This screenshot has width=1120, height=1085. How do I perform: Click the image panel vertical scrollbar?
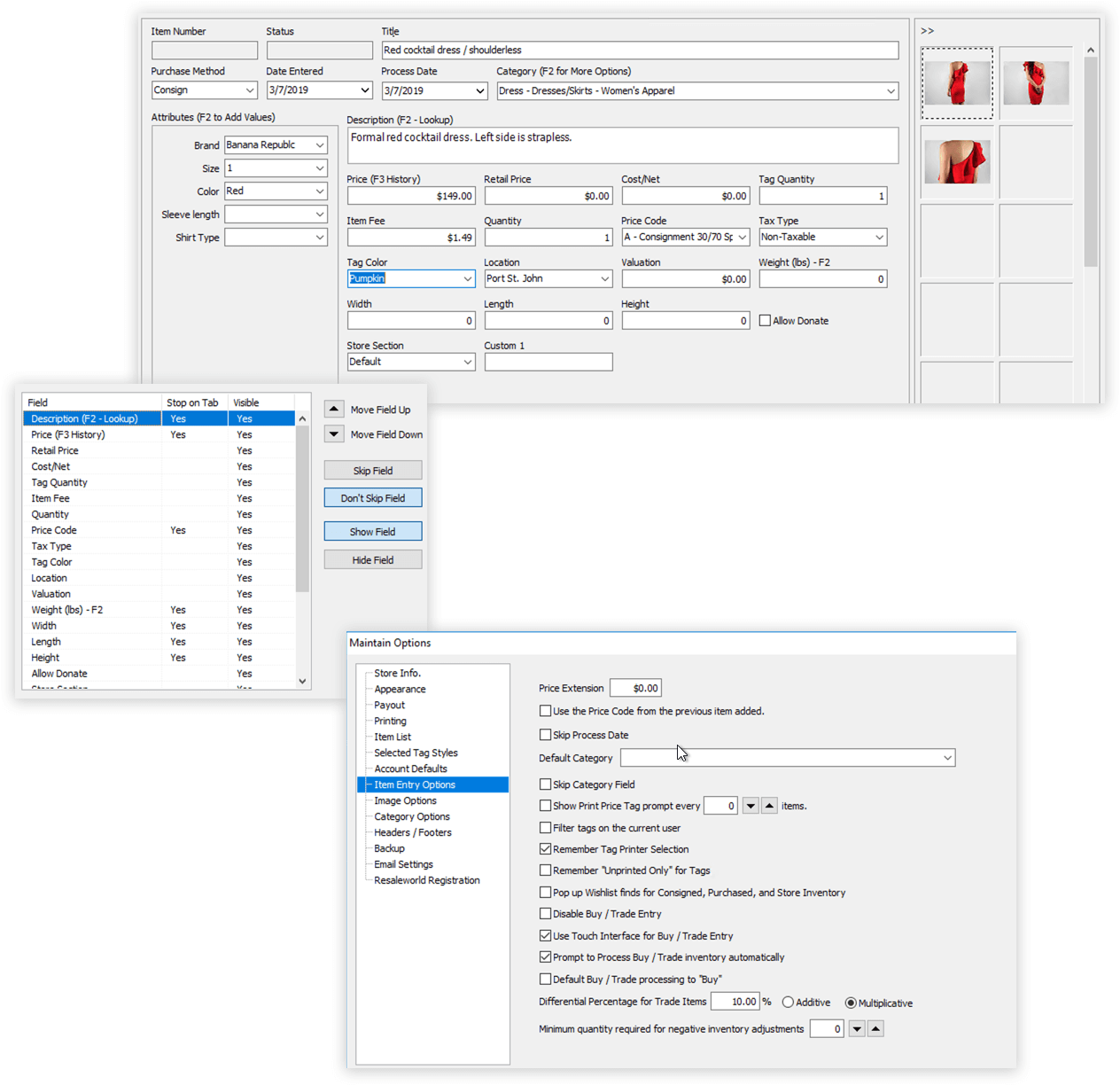tap(1091, 160)
